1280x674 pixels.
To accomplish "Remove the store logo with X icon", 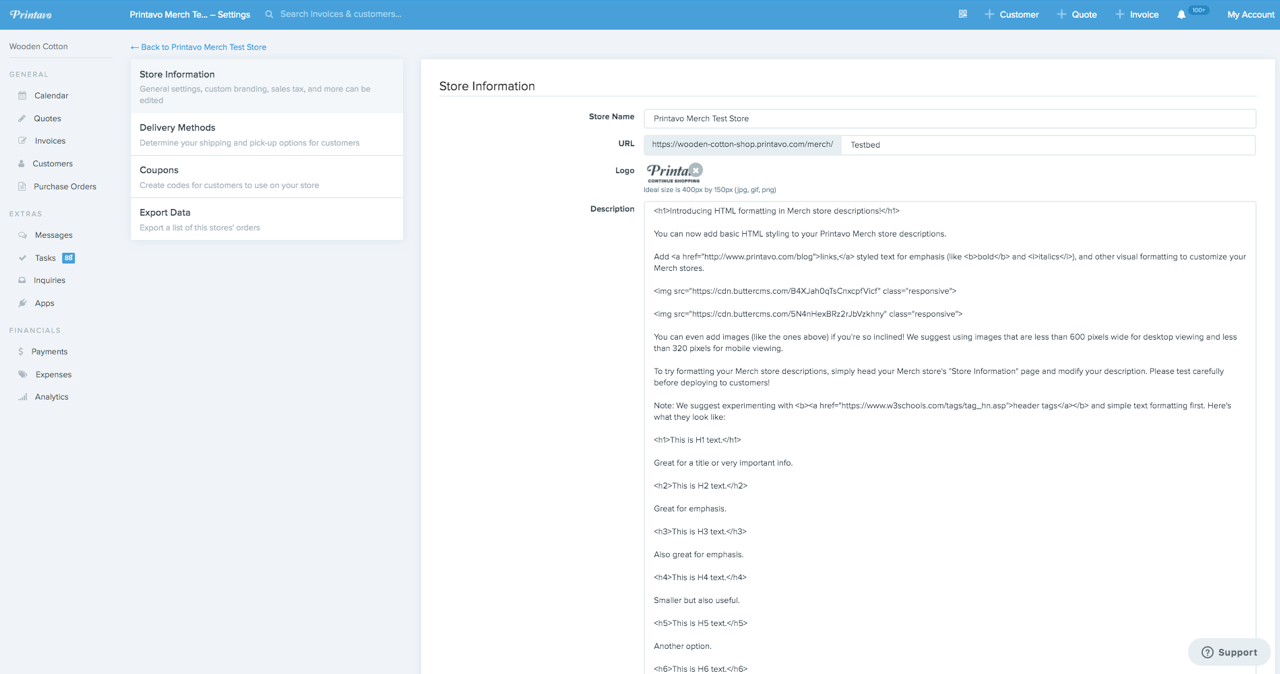I will 696,170.
